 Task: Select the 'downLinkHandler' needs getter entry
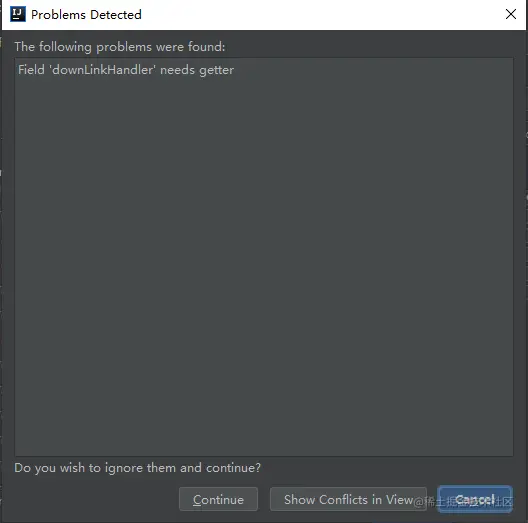(126, 70)
